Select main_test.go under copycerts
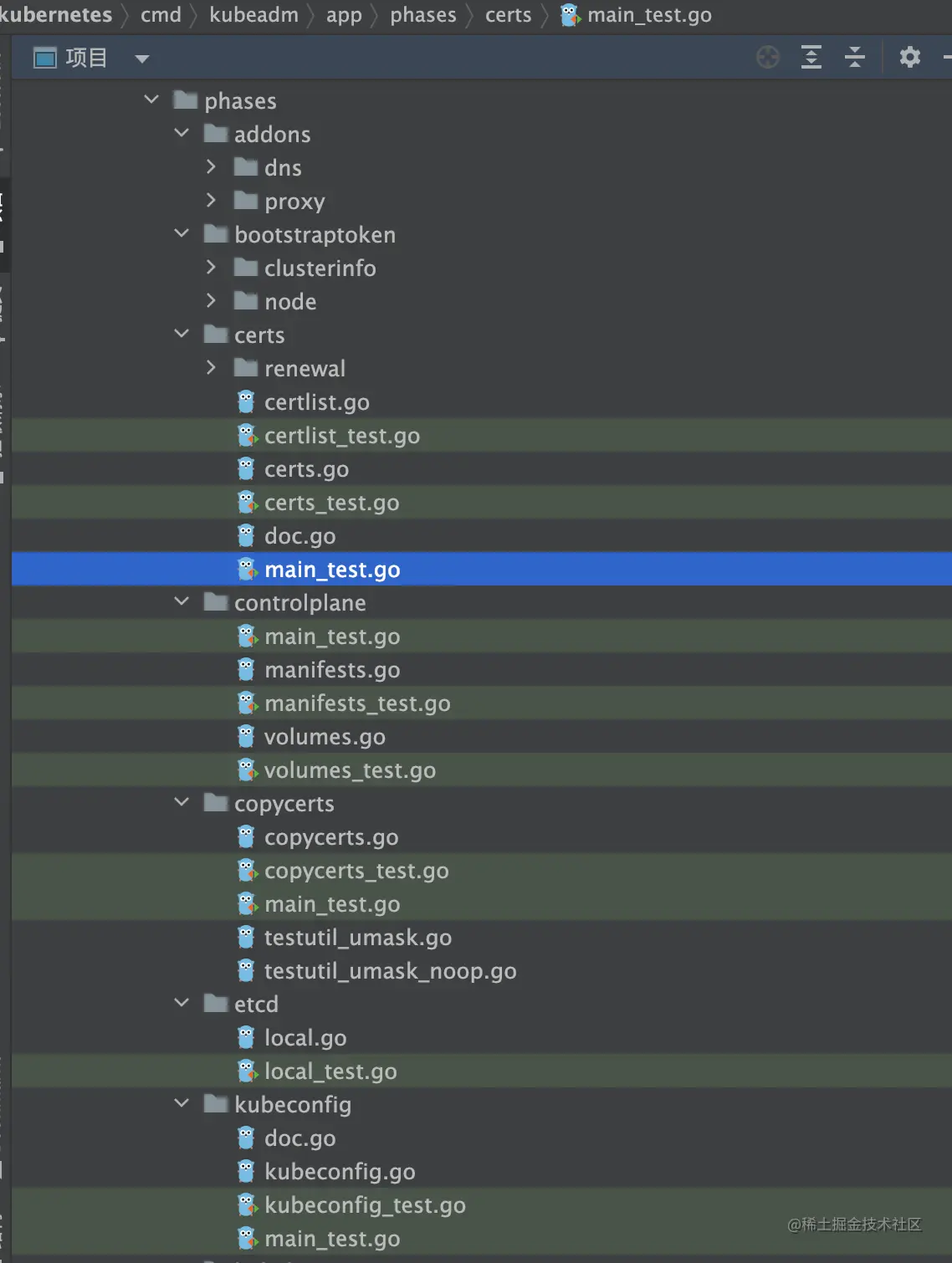The width and height of the screenshot is (952, 1263). (x=482, y=903)
